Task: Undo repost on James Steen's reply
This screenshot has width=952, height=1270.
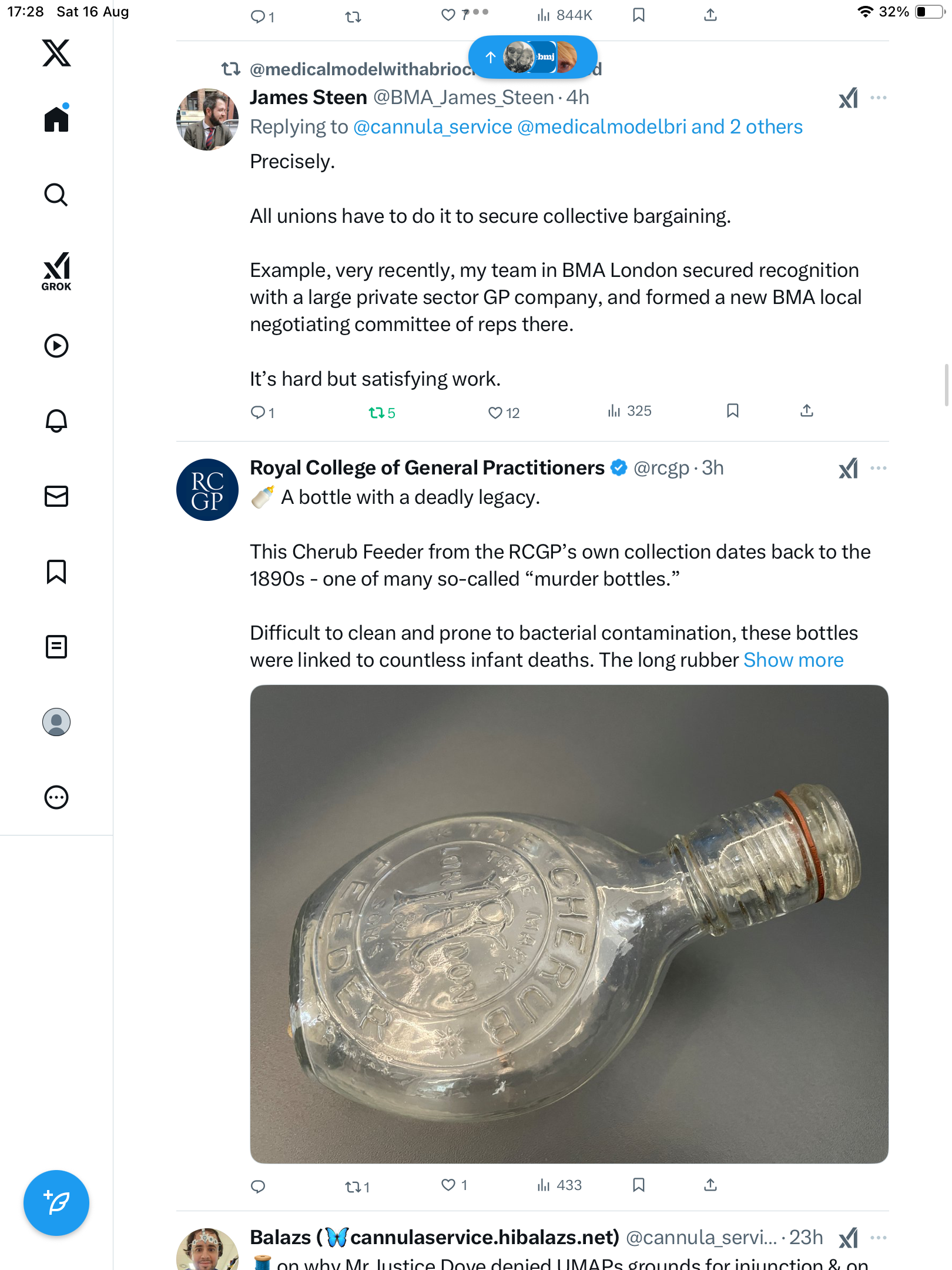Action: (x=376, y=413)
